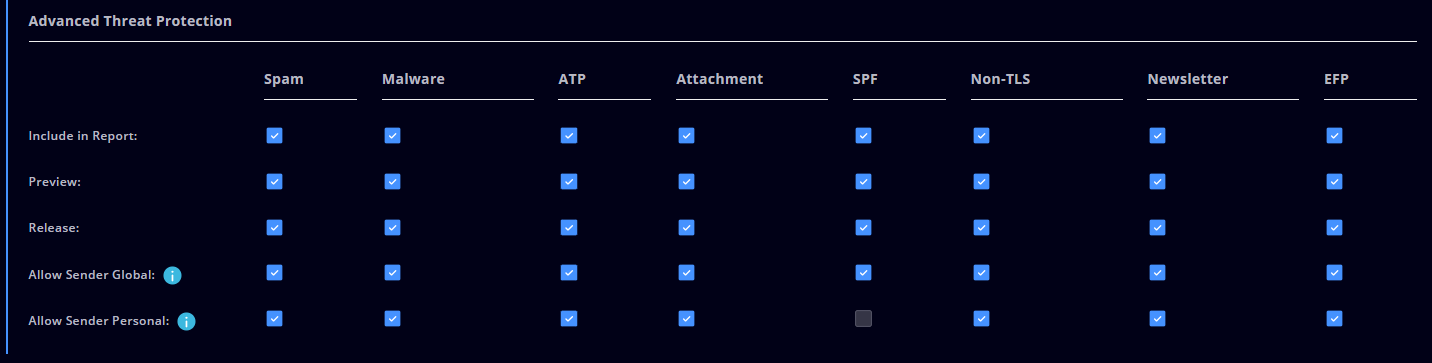1432x363 pixels.
Task: Uncheck Release for Newsletter
Action: click(1157, 227)
